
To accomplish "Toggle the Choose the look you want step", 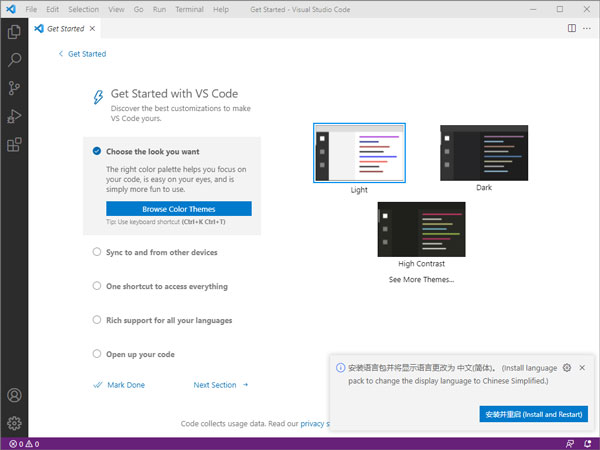I will tap(97, 151).
